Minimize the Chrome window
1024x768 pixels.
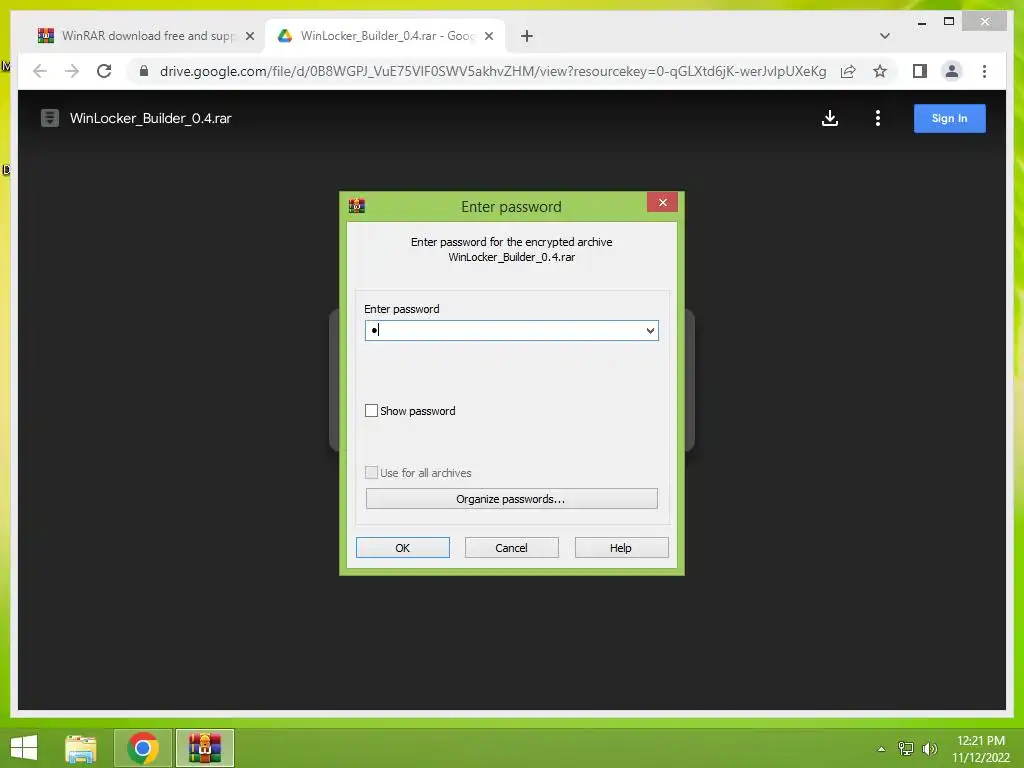(x=921, y=22)
